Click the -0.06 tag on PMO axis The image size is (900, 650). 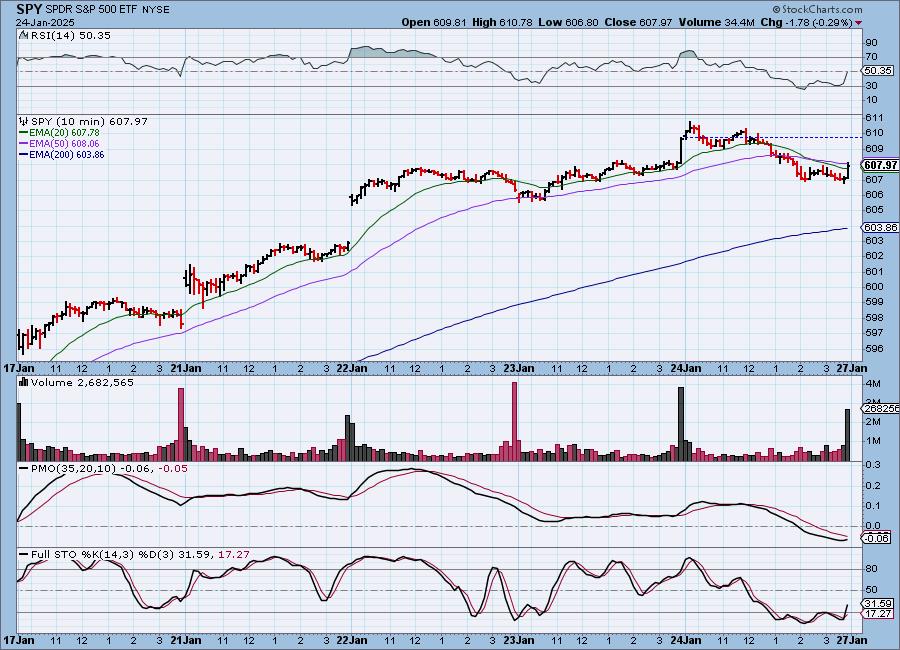click(x=877, y=538)
